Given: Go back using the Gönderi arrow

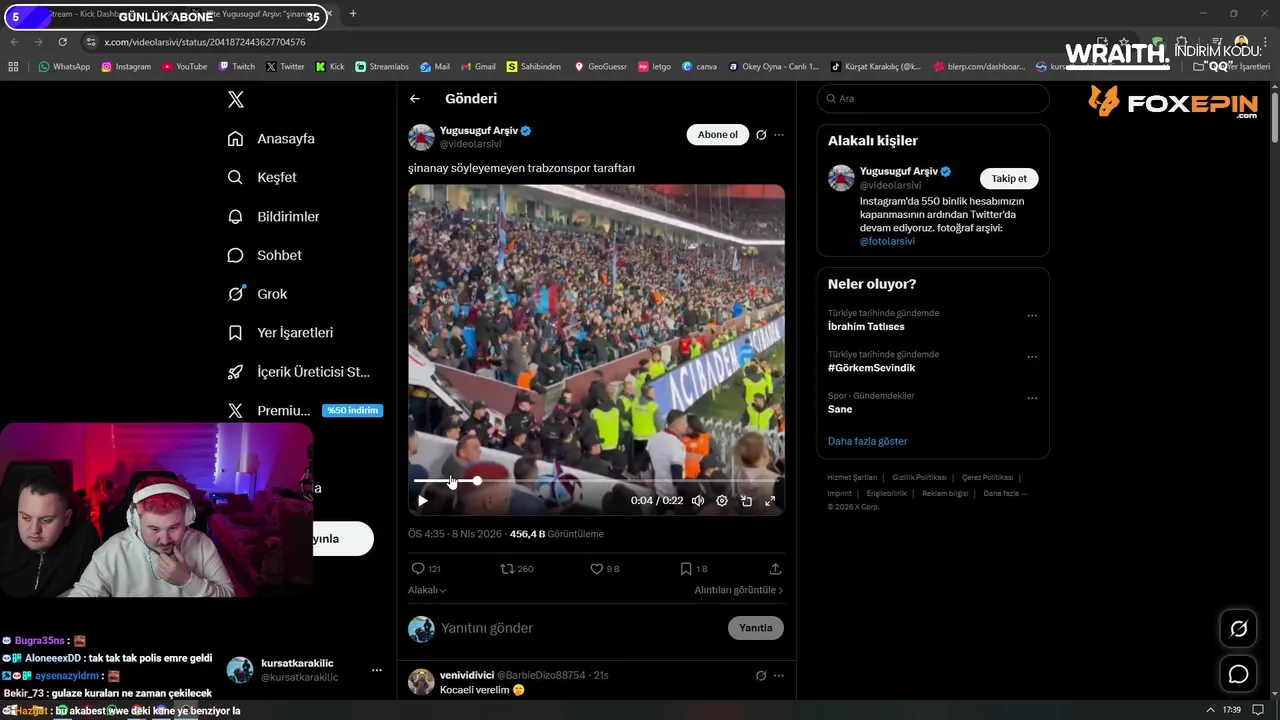Looking at the screenshot, I should point(415,99).
